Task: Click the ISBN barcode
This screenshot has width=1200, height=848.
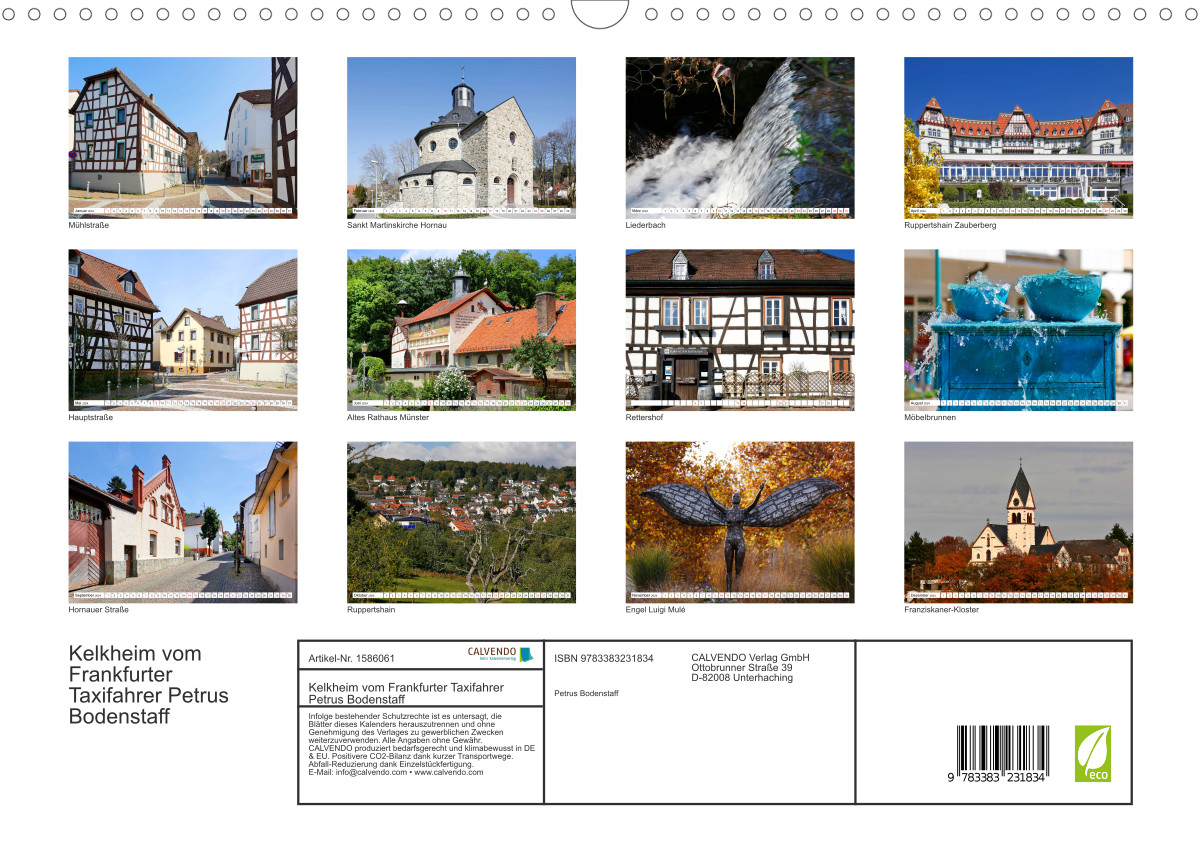Action: [1001, 753]
